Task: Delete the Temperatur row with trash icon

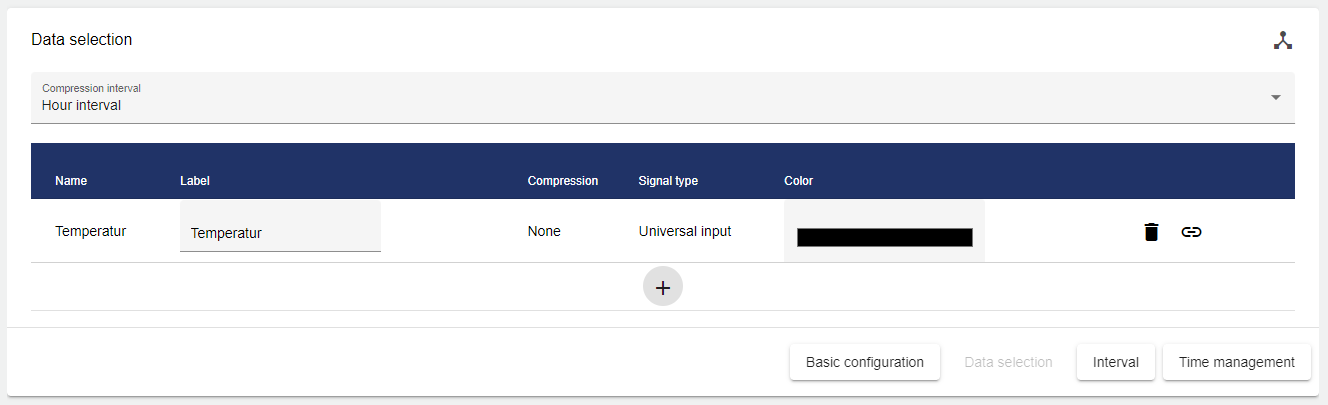Action: coord(1151,232)
